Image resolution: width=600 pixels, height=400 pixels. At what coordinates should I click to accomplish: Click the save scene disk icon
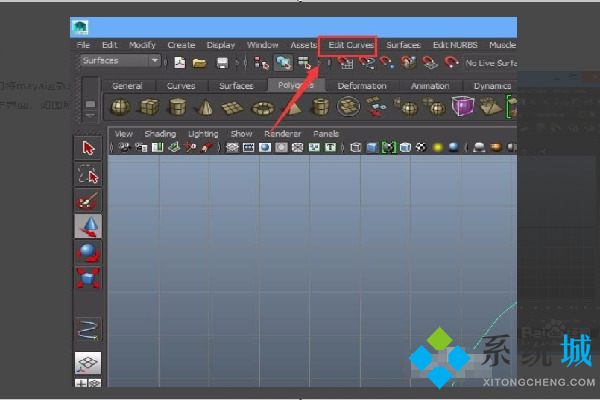(222, 62)
